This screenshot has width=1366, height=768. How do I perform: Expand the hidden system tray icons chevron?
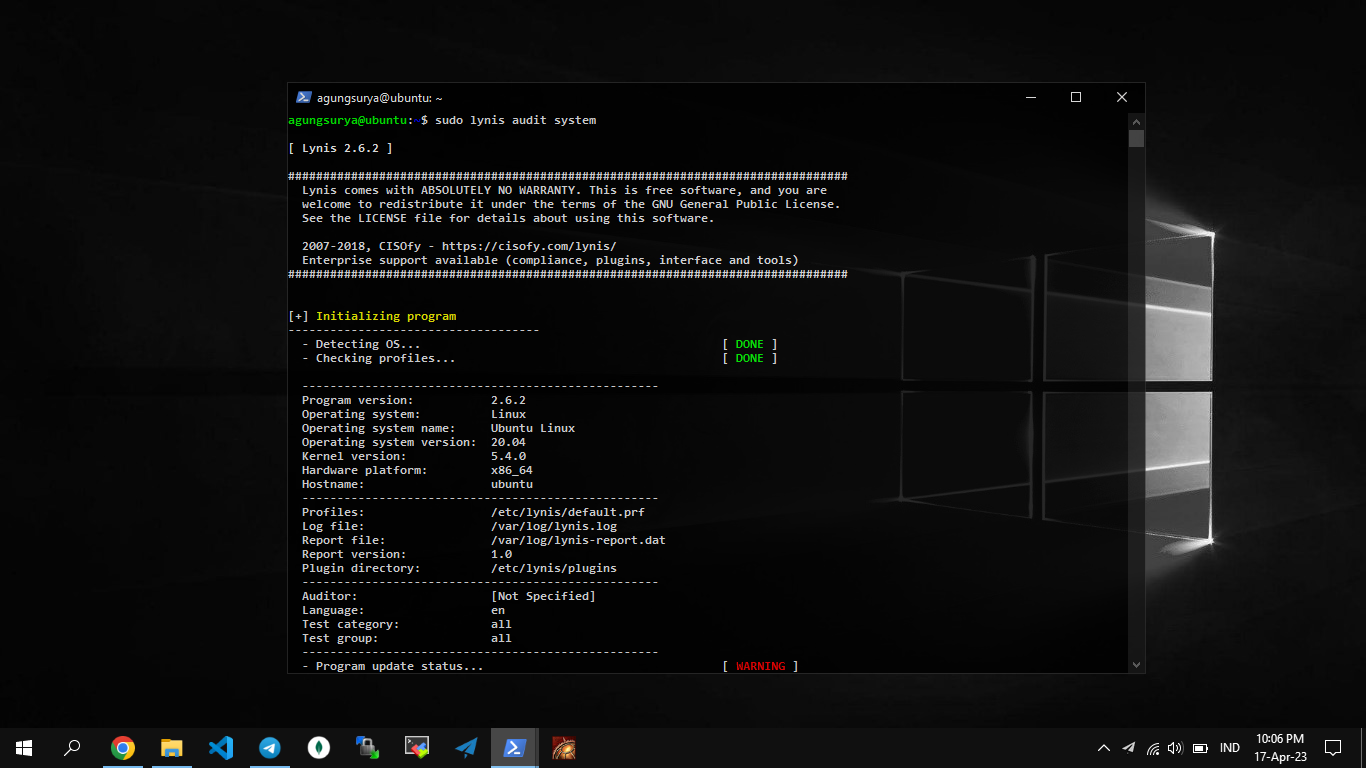(1104, 748)
